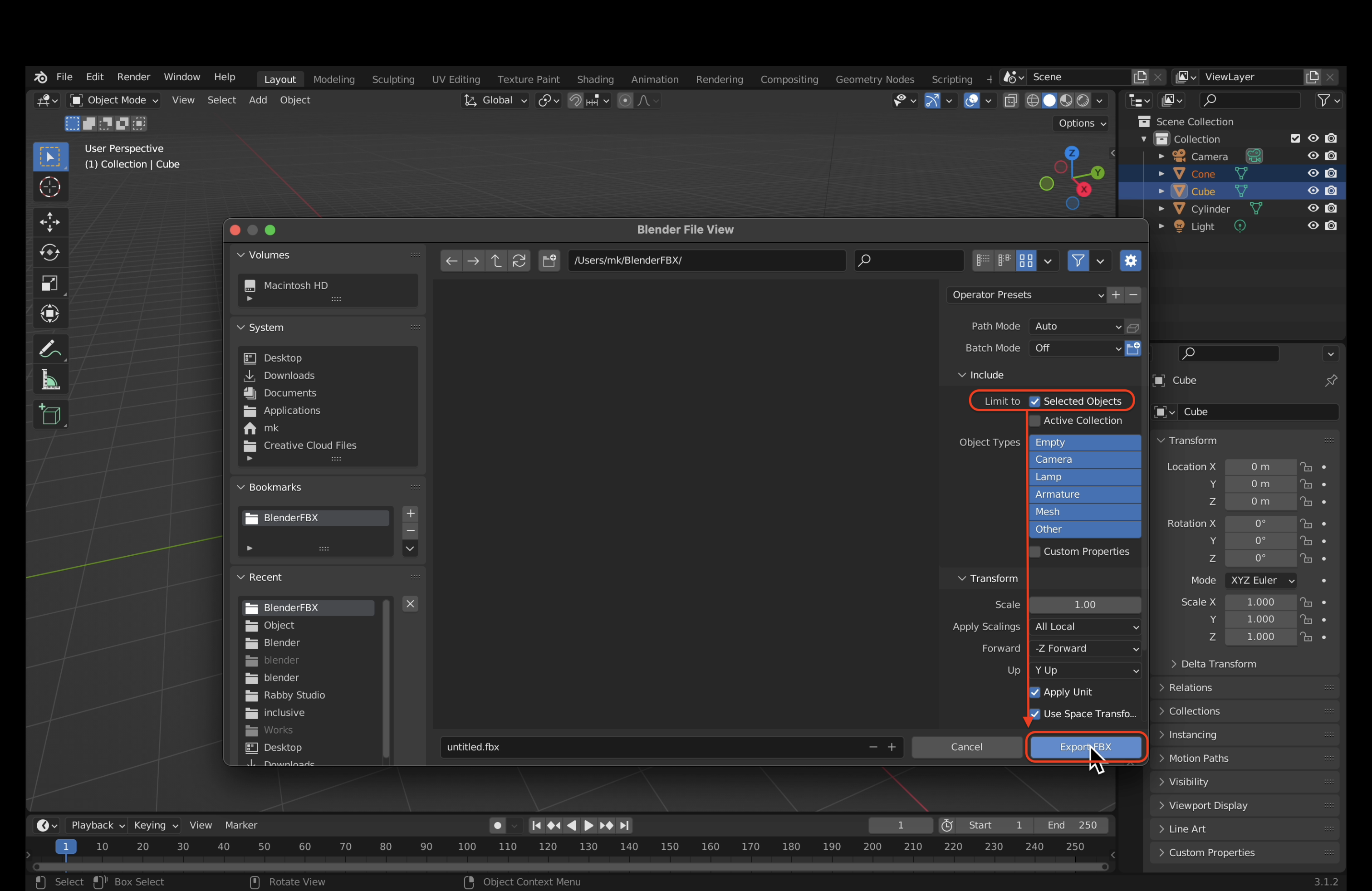
Task: Uncheck Apply Unit checkbox
Action: (x=1034, y=692)
